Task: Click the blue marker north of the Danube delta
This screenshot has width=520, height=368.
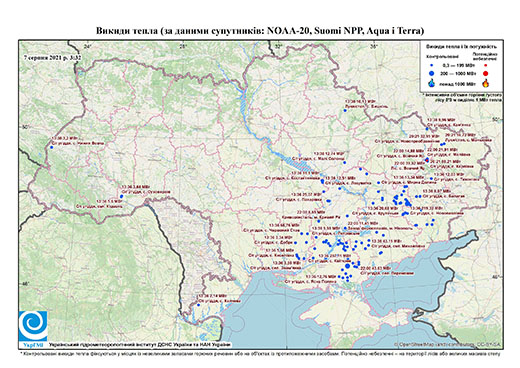Action: tap(199, 304)
